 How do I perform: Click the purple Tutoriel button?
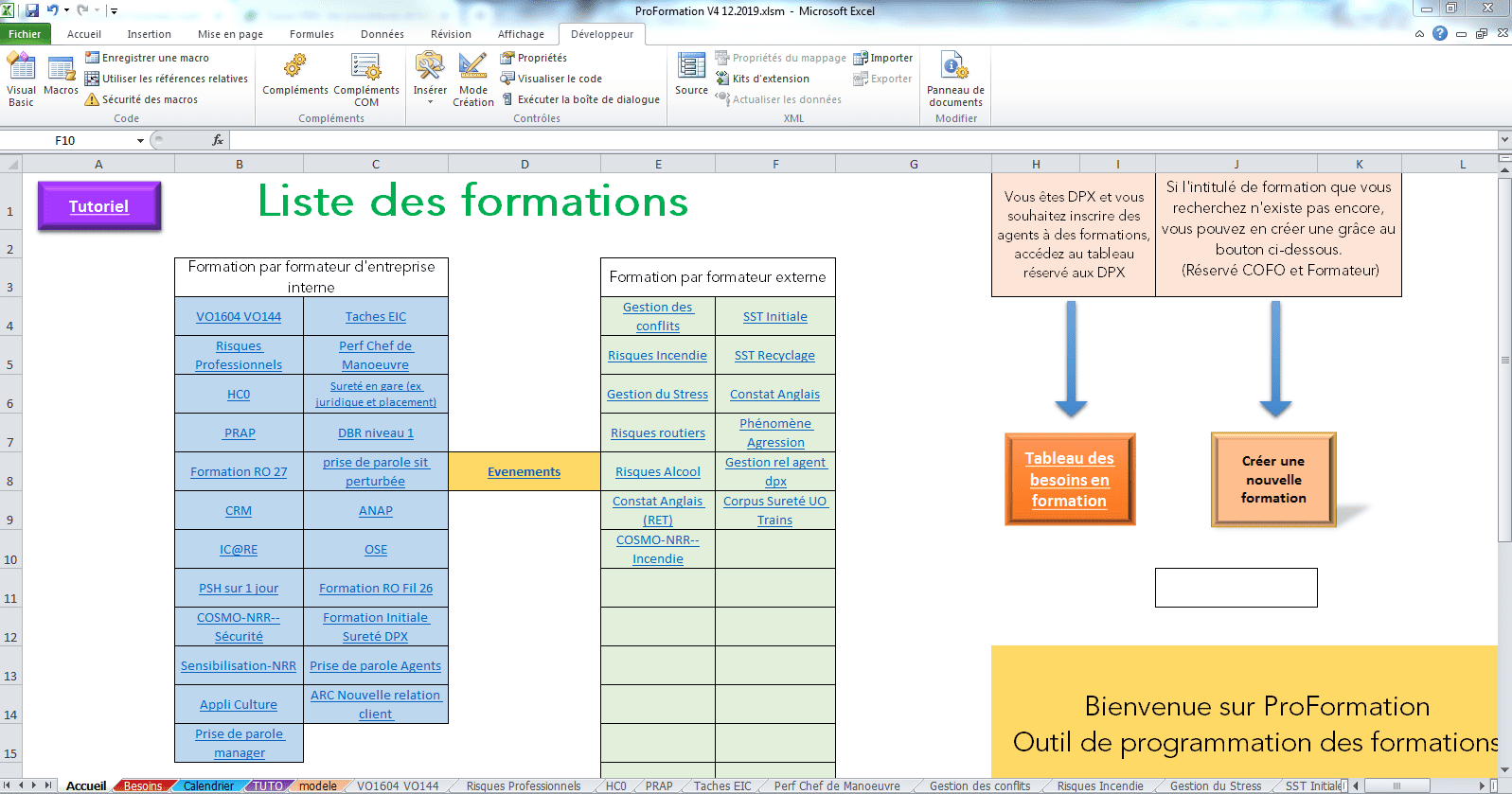tap(98, 206)
